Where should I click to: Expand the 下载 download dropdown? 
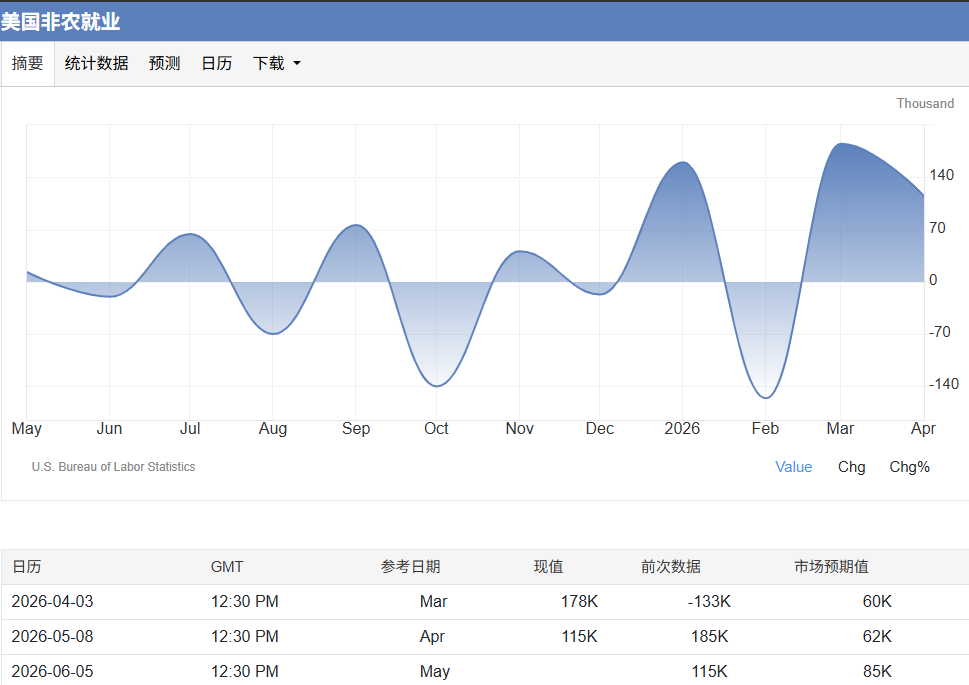tap(276, 64)
